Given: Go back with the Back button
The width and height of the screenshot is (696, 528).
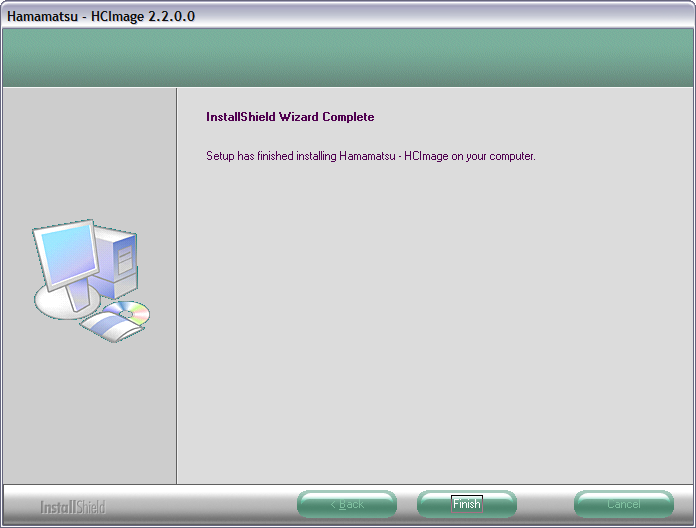Looking at the screenshot, I should pos(347,504).
